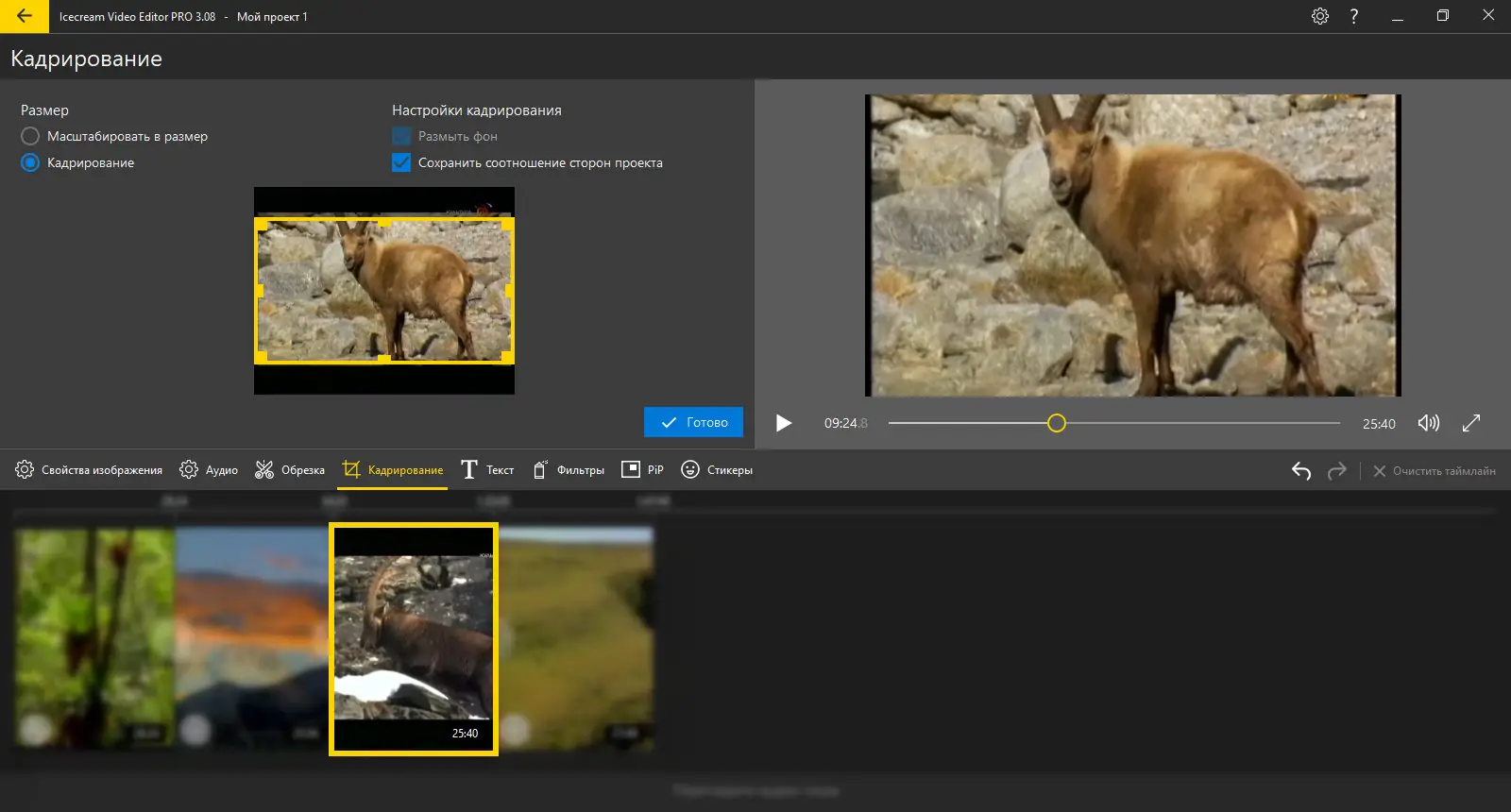The width and height of the screenshot is (1511, 812).
Task: Open settings via the gear icon
Action: (1320, 16)
